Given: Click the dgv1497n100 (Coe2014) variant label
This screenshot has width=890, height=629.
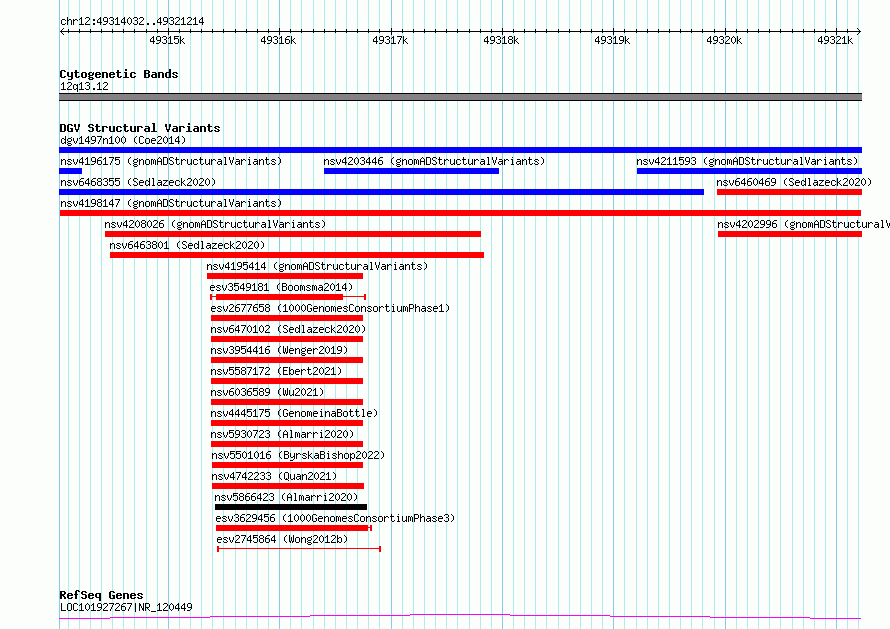Looking at the screenshot, I should pyautogui.click(x=123, y=140).
